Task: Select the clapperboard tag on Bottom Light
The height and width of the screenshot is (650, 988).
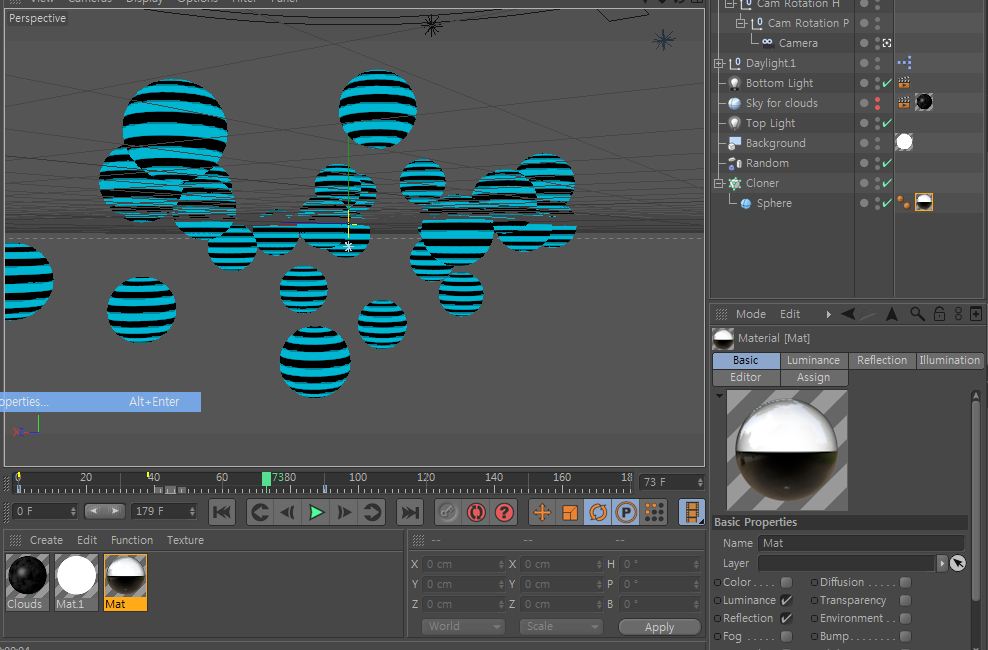Action: [904, 83]
